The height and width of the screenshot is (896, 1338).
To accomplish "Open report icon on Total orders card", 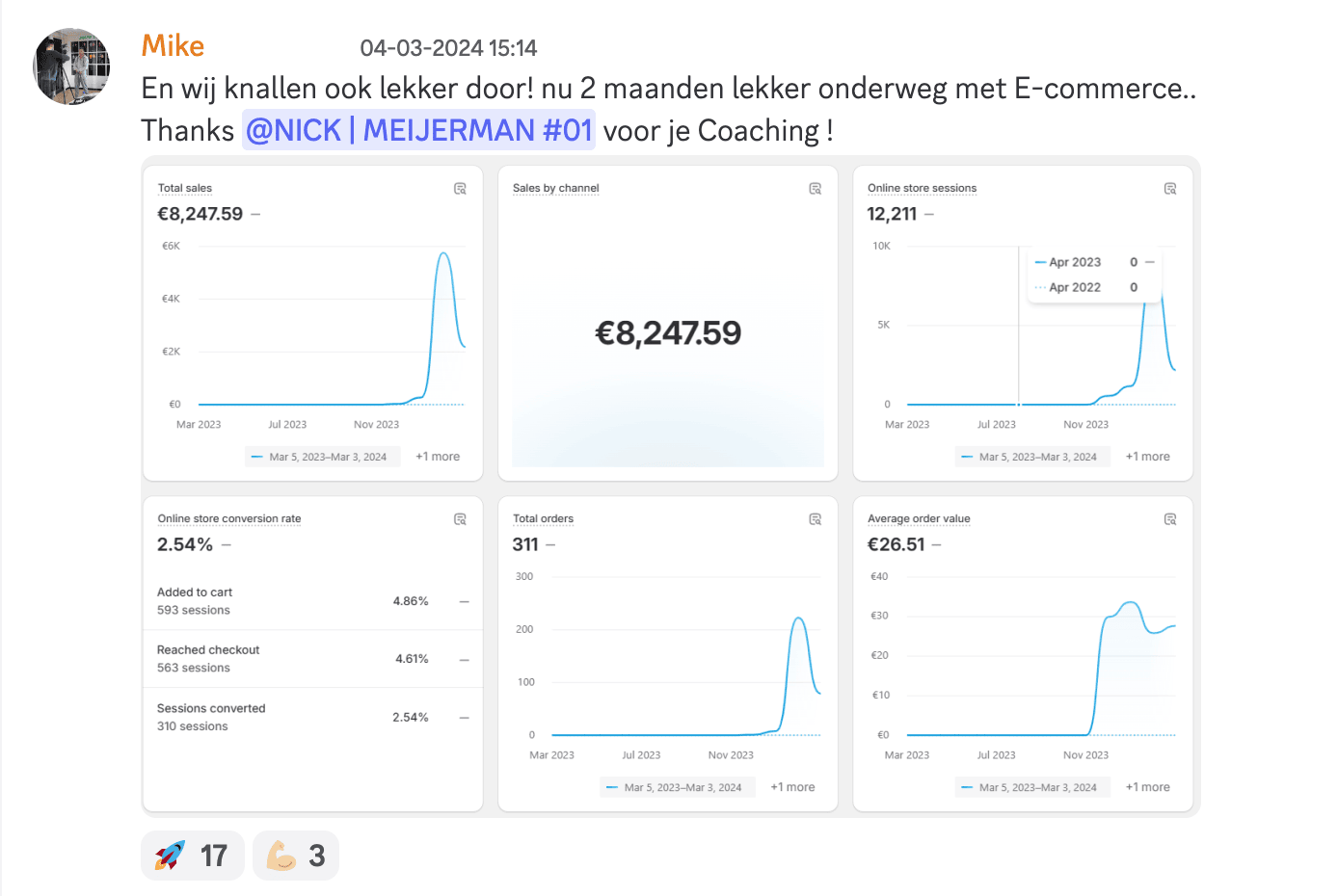I will (x=815, y=519).
